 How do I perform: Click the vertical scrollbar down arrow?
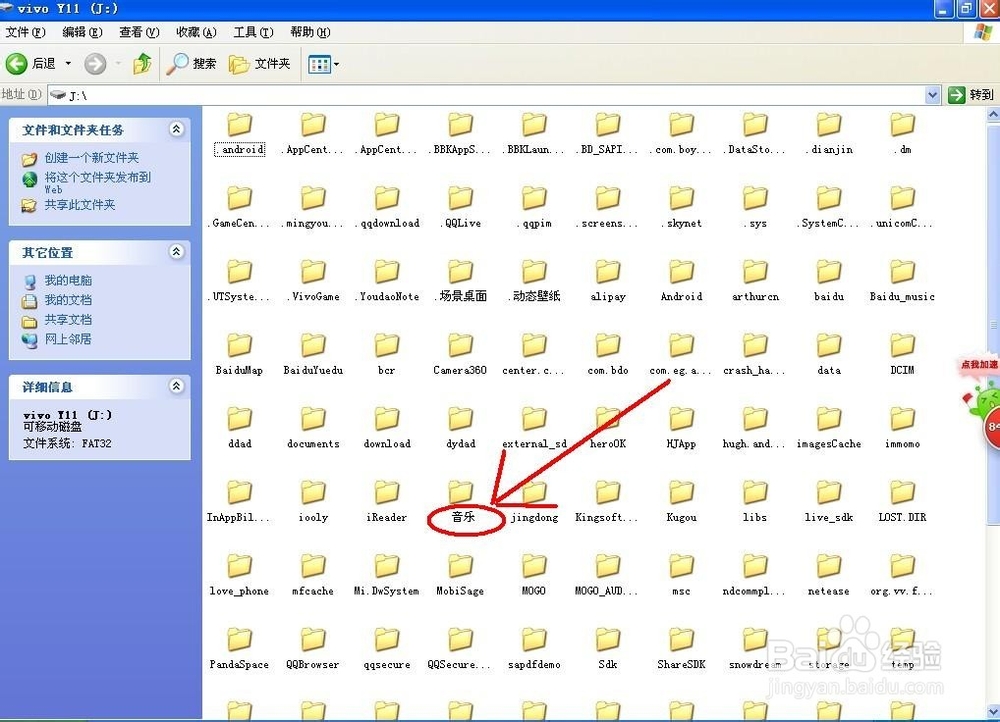tap(993, 710)
